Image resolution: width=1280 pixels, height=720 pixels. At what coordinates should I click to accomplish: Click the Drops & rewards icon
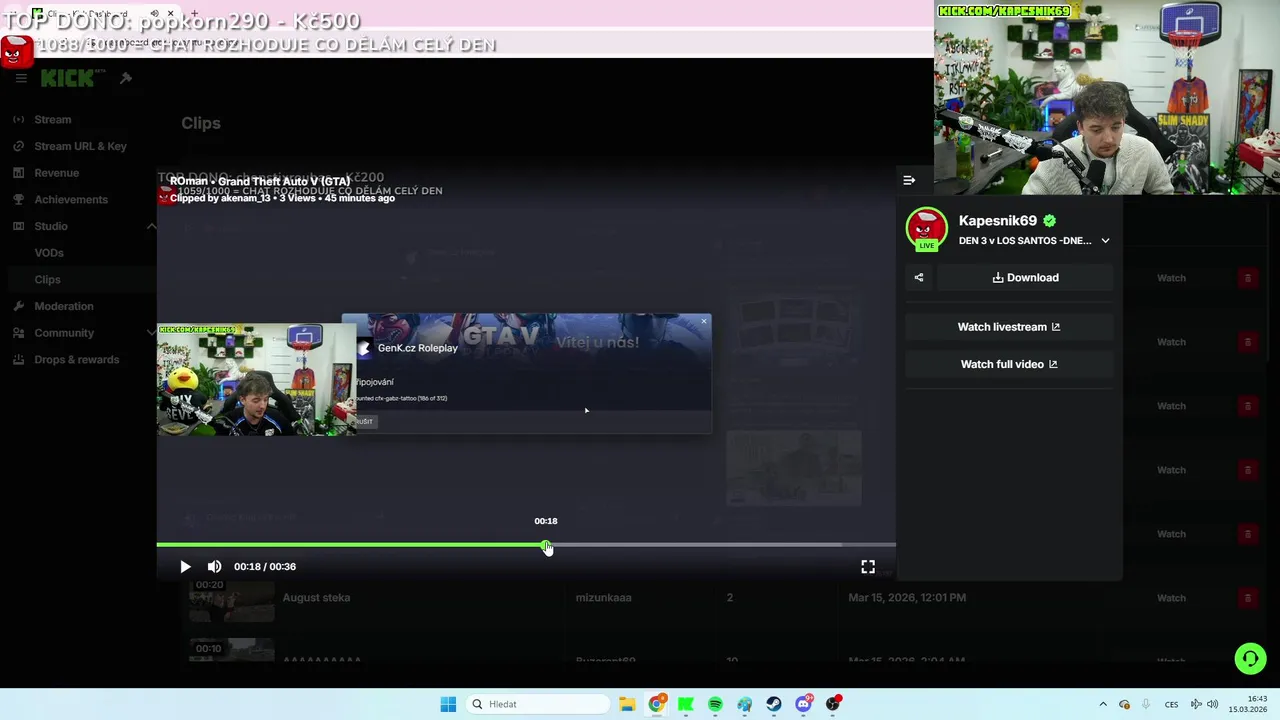[x=19, y=360]
